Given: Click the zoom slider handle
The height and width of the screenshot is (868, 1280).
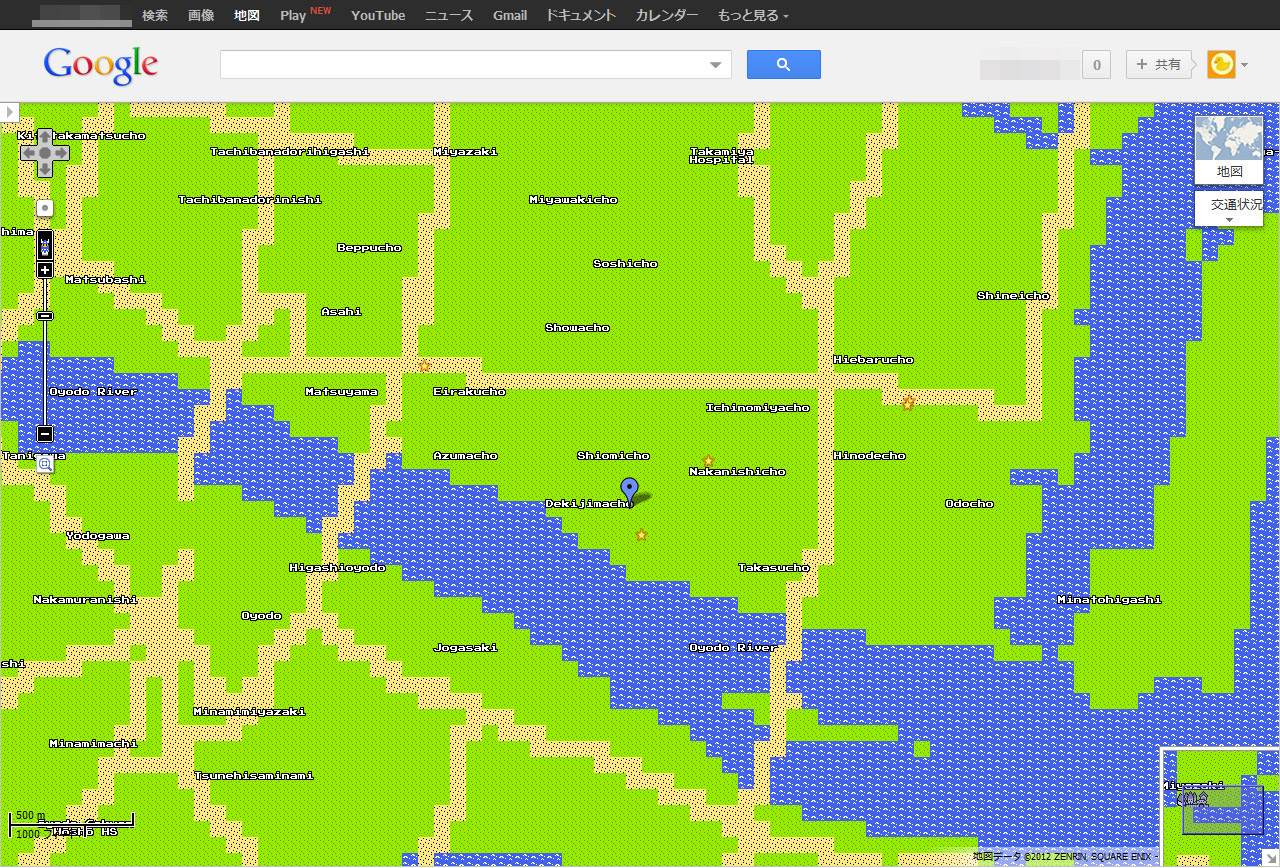Looking at the screenshot, I should [x=45, y=316].
